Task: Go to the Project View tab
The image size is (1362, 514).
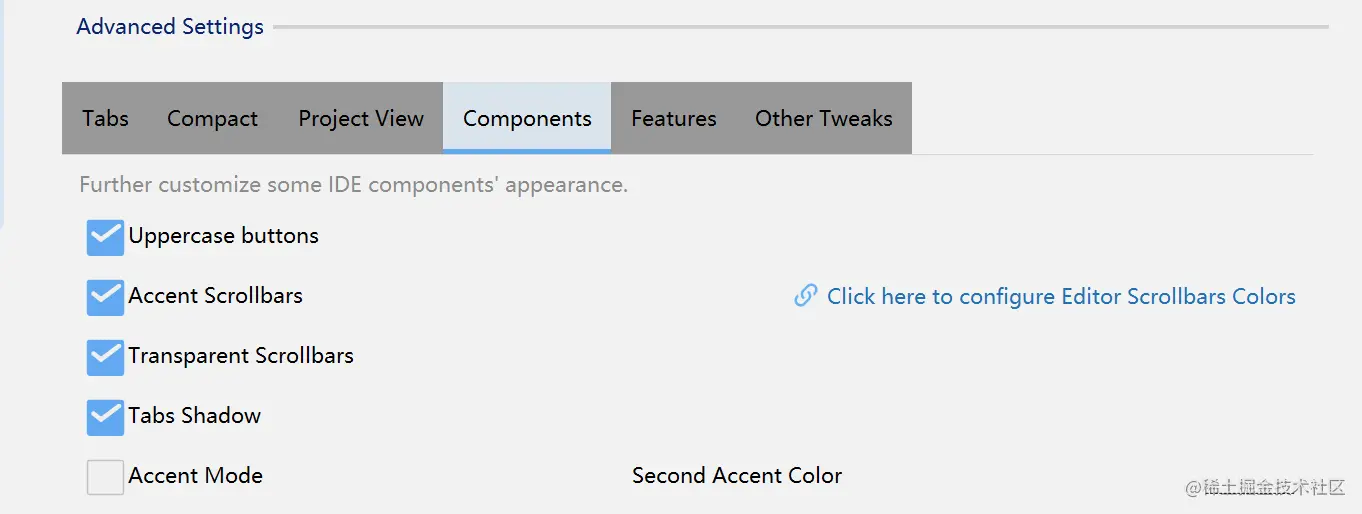Action: (361, 118)
